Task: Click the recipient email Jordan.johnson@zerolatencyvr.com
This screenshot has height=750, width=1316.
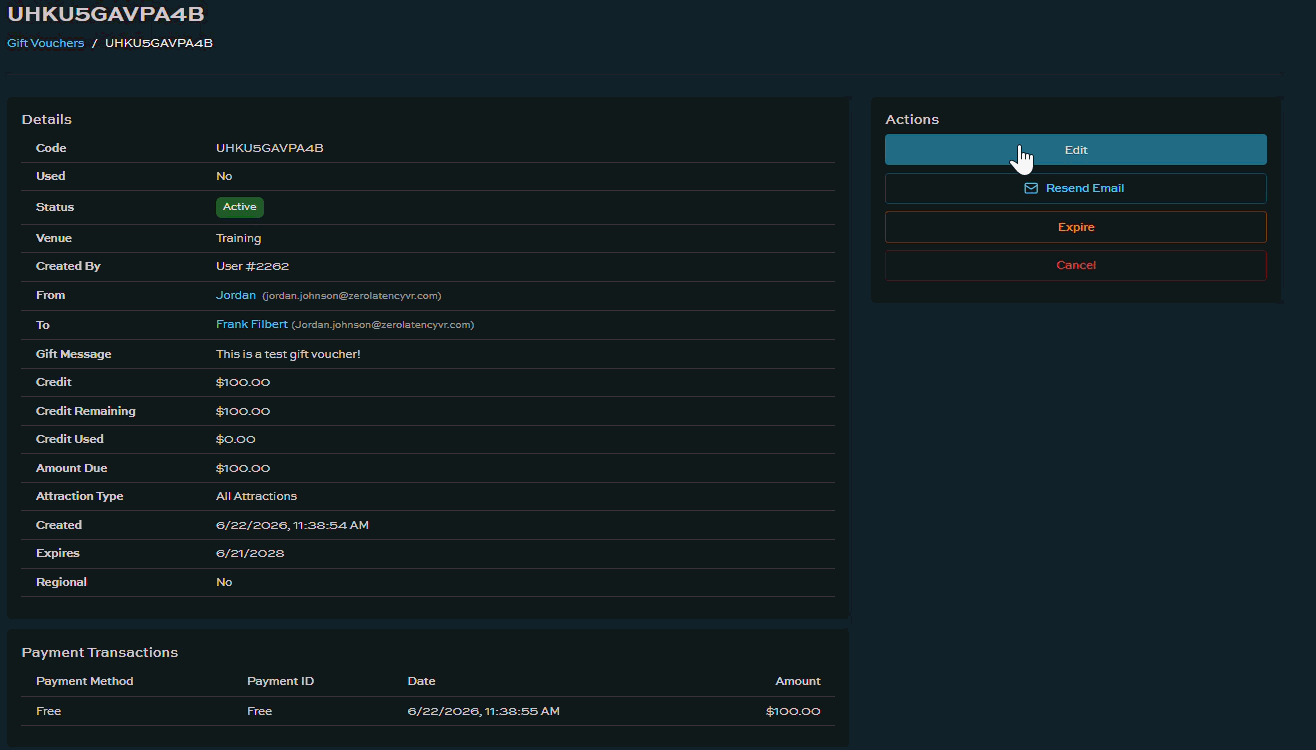Action: point(383,325)
